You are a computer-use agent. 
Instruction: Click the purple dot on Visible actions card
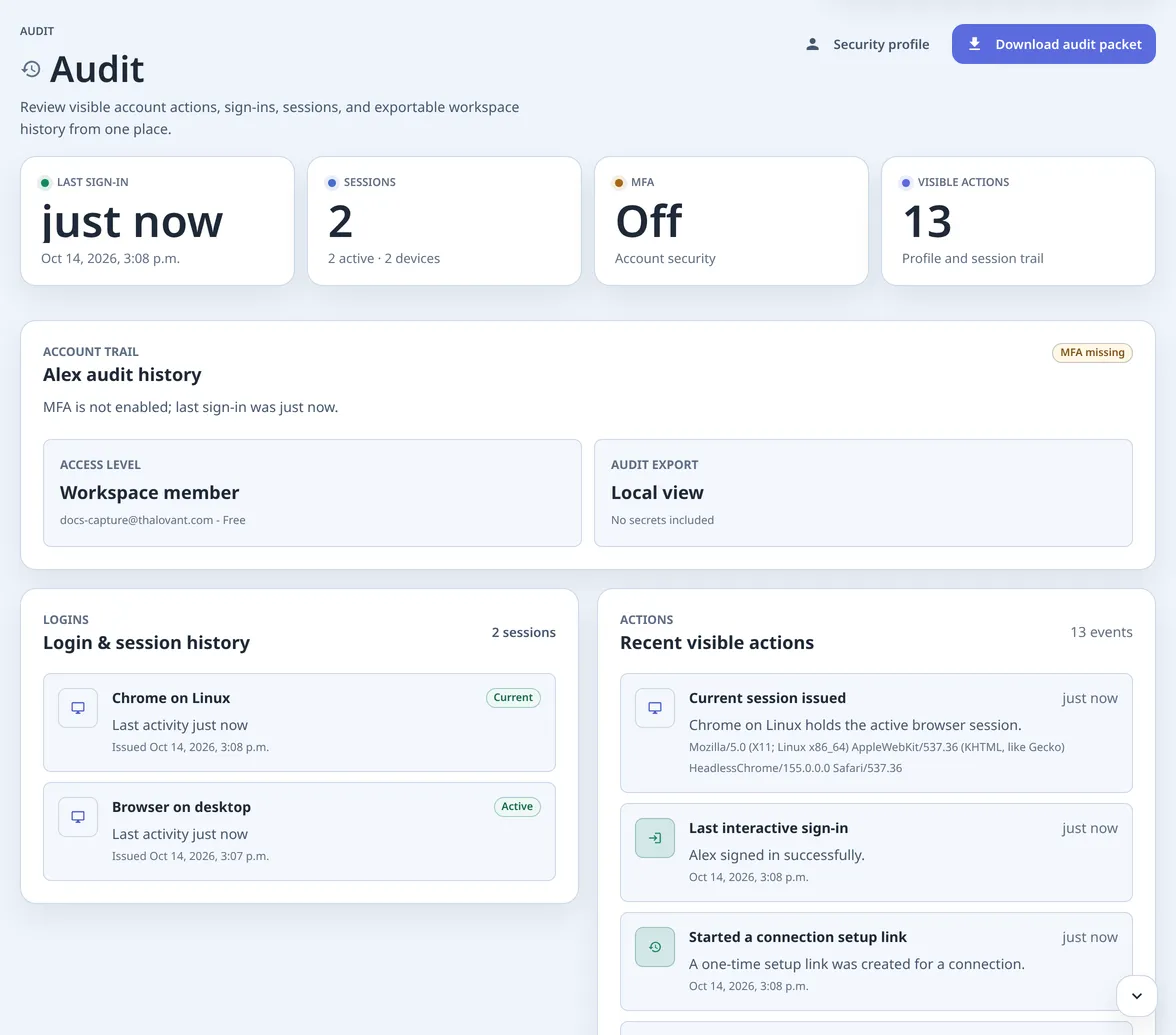pyautogui.click(x=906, y=183)
